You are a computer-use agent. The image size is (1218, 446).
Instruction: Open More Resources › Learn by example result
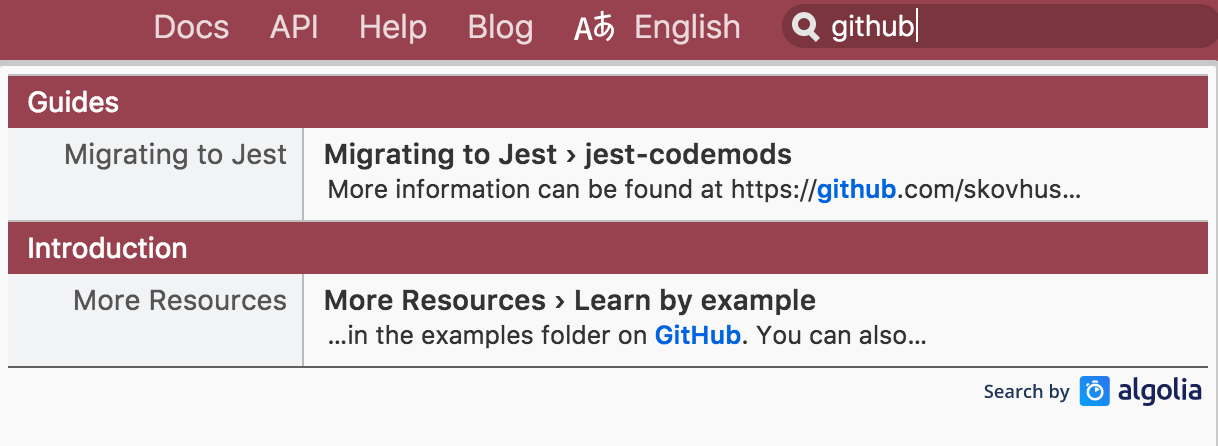pos(756,318)
